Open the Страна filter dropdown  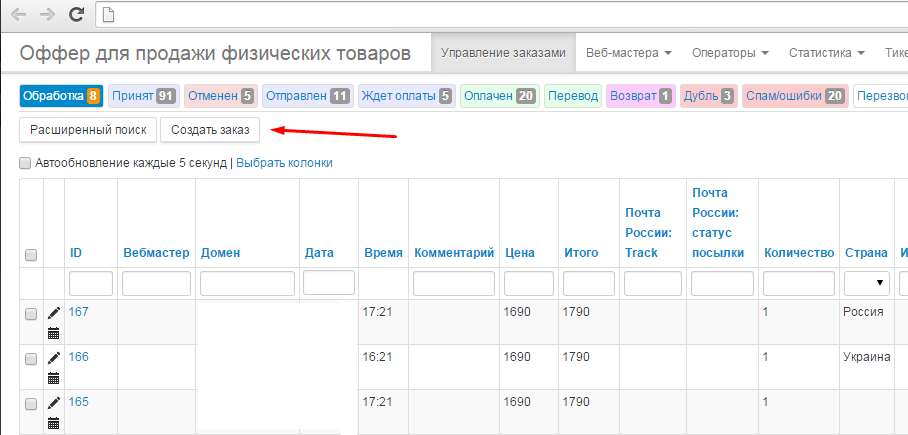click(x=866, y=284)
